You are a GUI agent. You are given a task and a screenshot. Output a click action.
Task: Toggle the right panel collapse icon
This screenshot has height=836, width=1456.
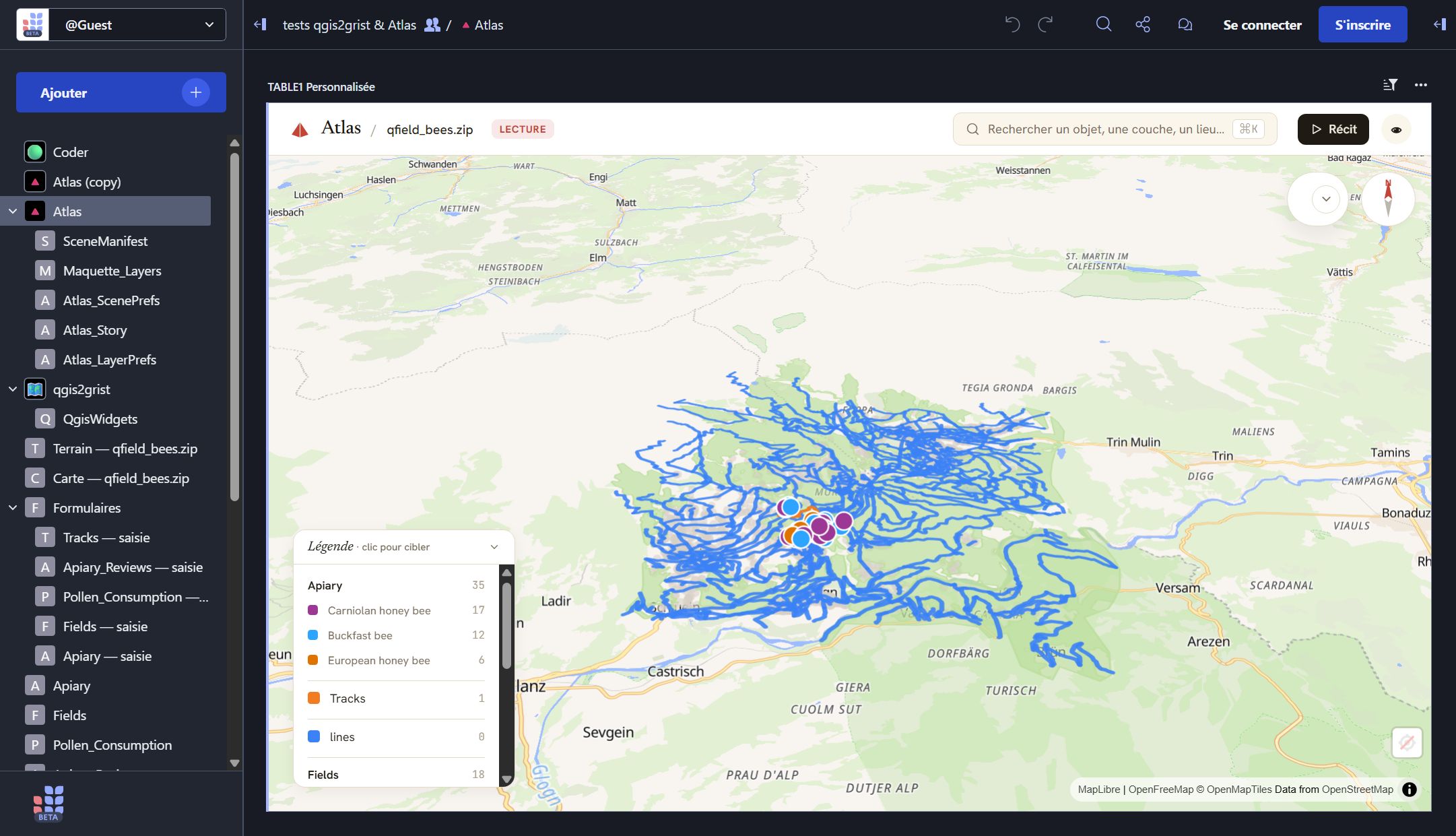tap(1439, 25)
